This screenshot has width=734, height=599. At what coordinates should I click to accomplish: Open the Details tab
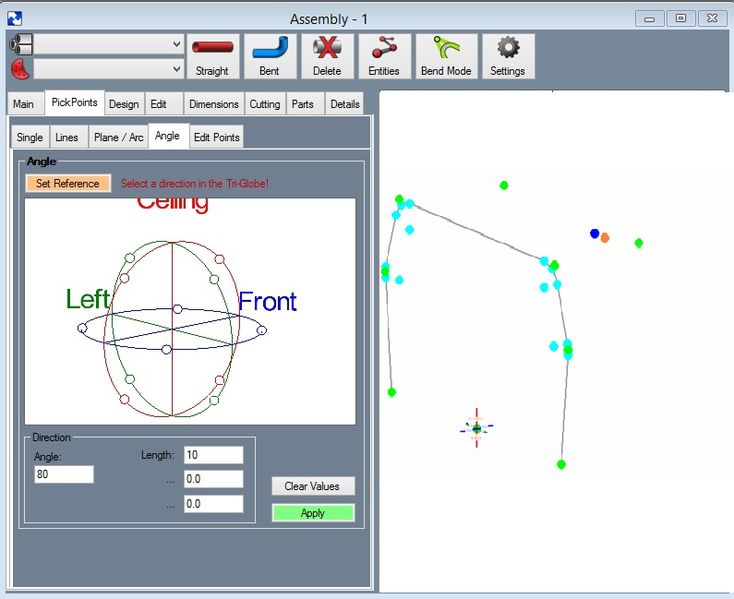(345, 104)
